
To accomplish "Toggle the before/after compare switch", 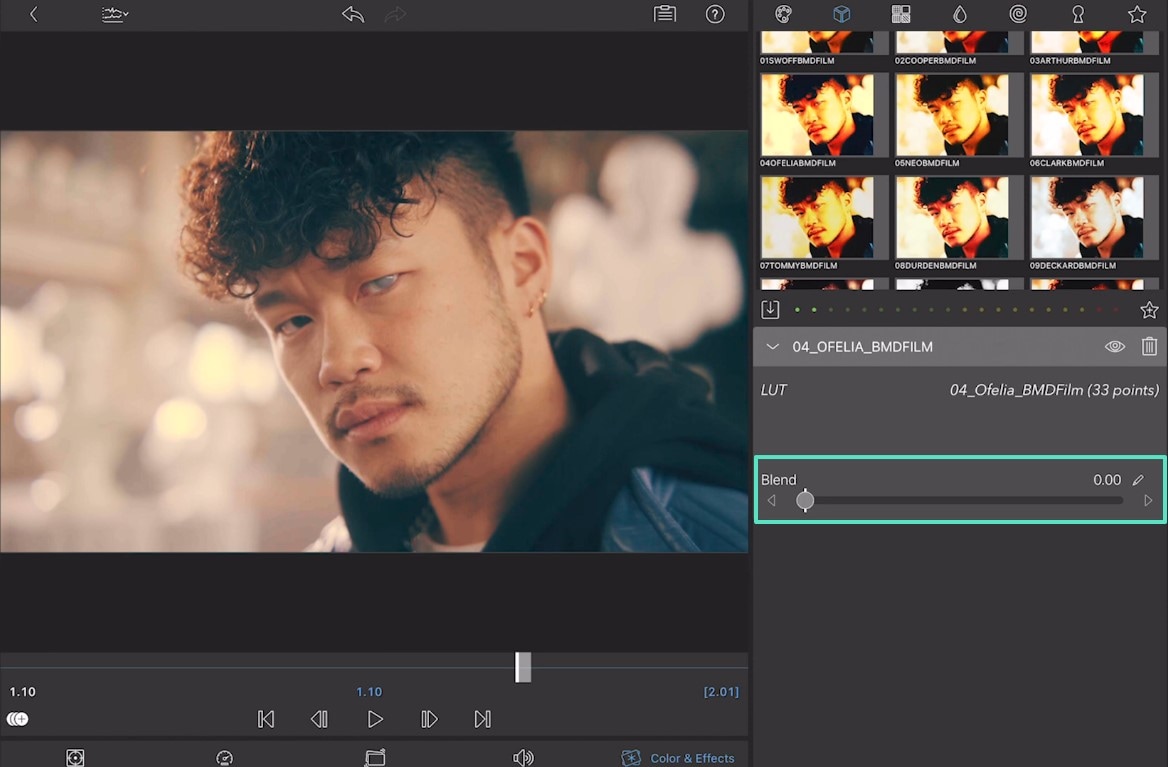I will [x=17, y=719].
